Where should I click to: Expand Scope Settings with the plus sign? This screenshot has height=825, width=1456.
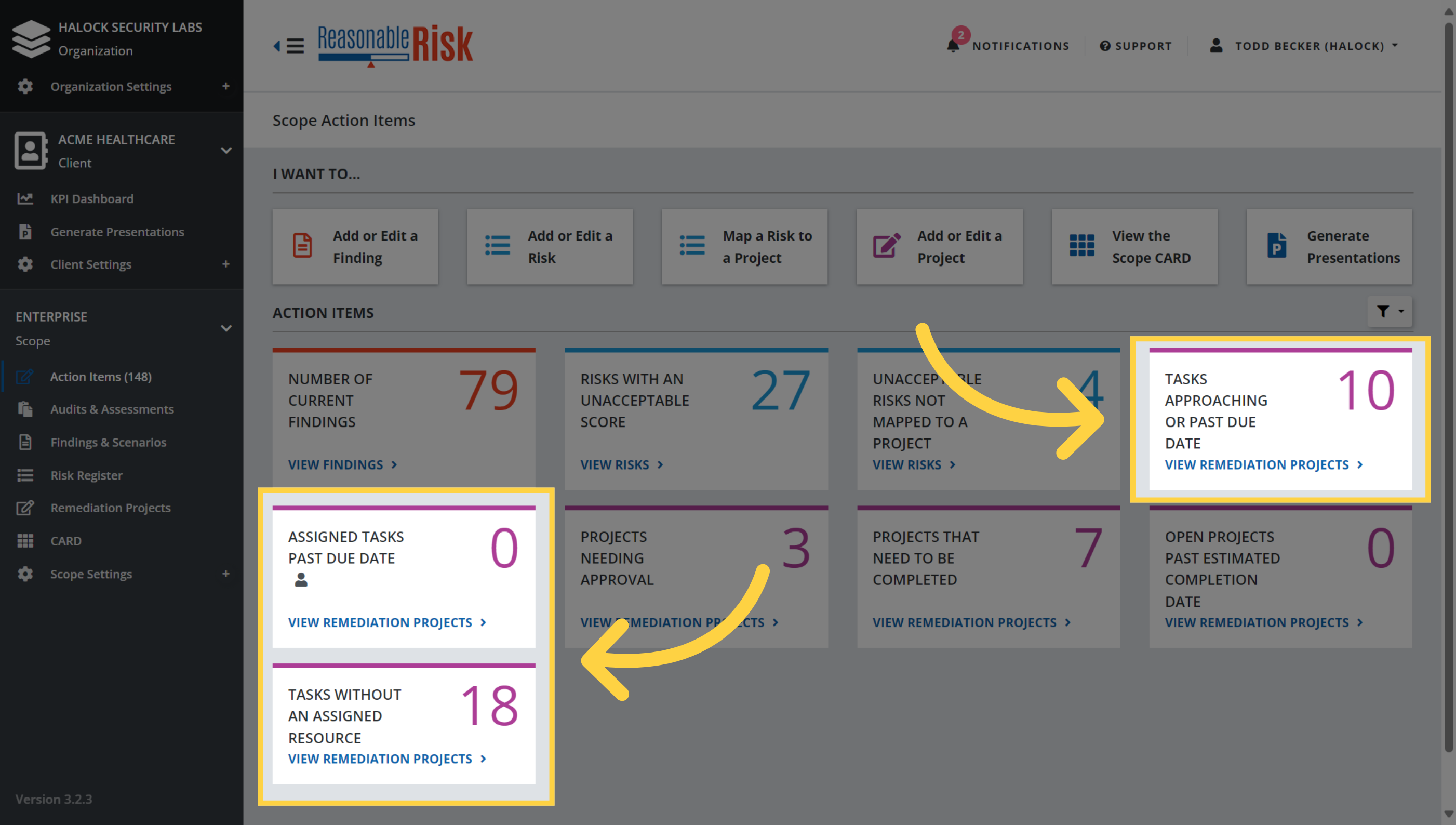click(x=226, y=574)
